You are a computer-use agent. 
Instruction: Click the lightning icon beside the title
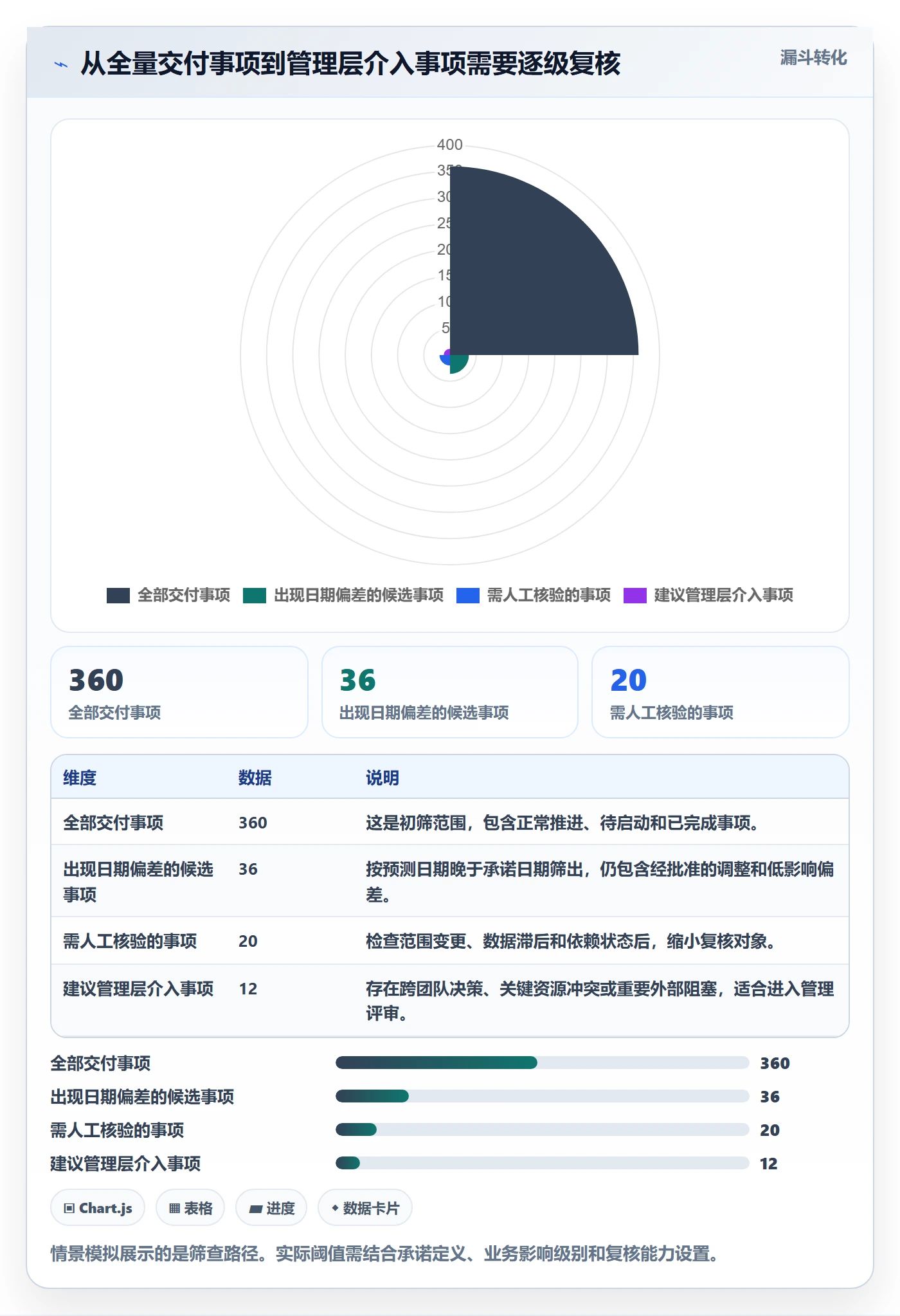61,64
